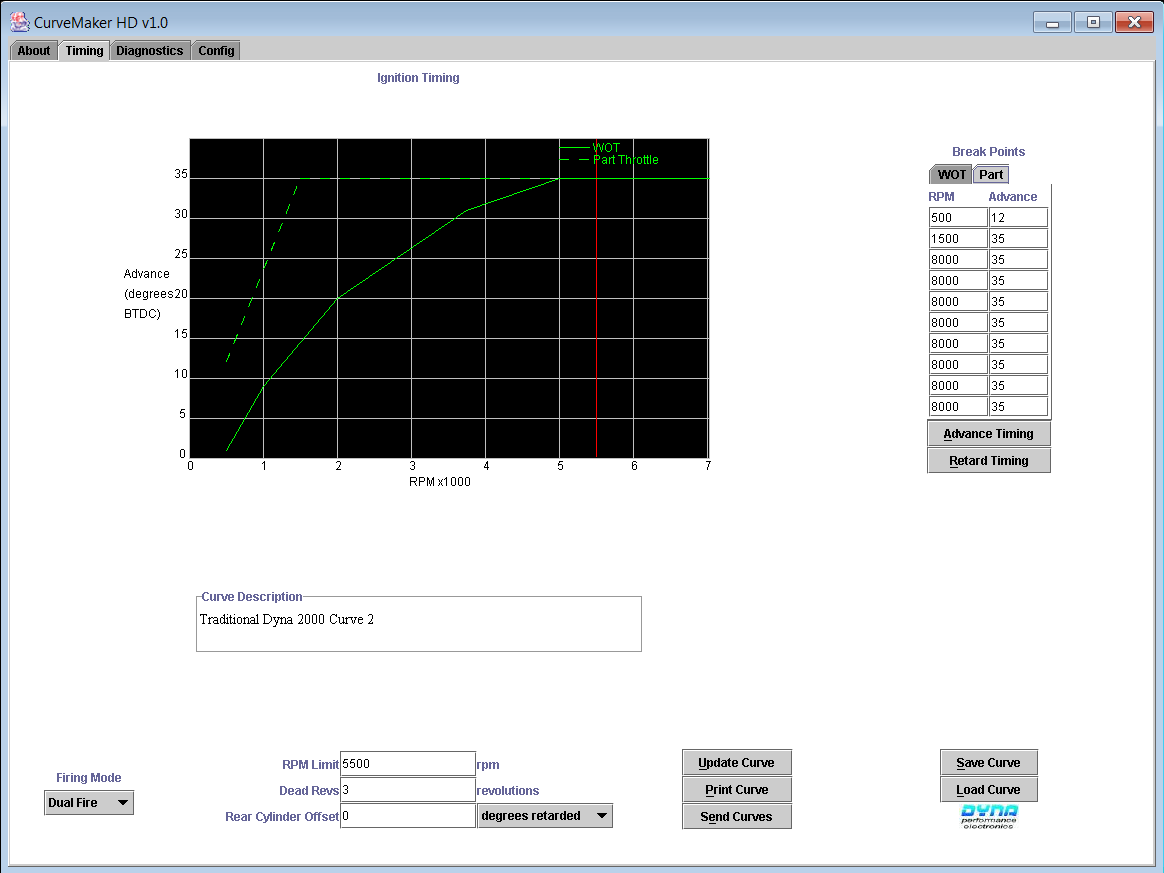Open the degrees retarded dropdown
This screenshot has height=873, width=1164.
(545, 816)
